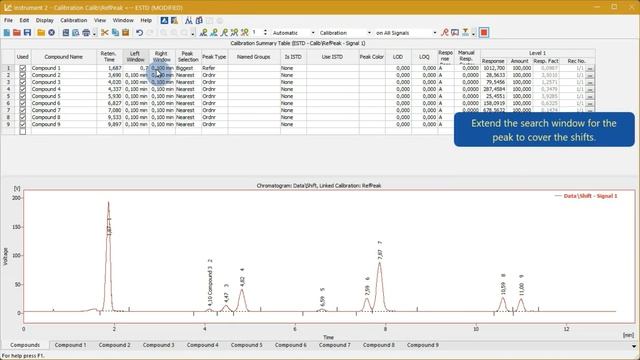640x360 pixels.
Task: Click the calibration level number stepper arrows
Action: coord(265,33)
